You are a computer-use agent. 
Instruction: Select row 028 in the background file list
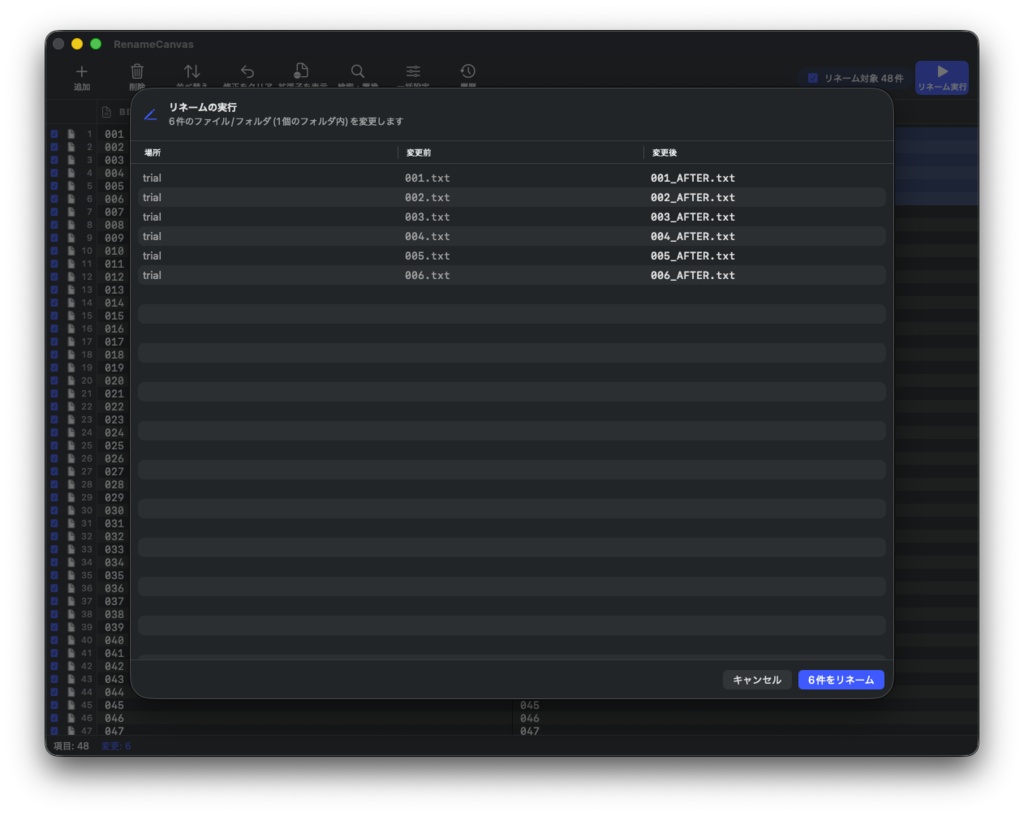(114, 484)
